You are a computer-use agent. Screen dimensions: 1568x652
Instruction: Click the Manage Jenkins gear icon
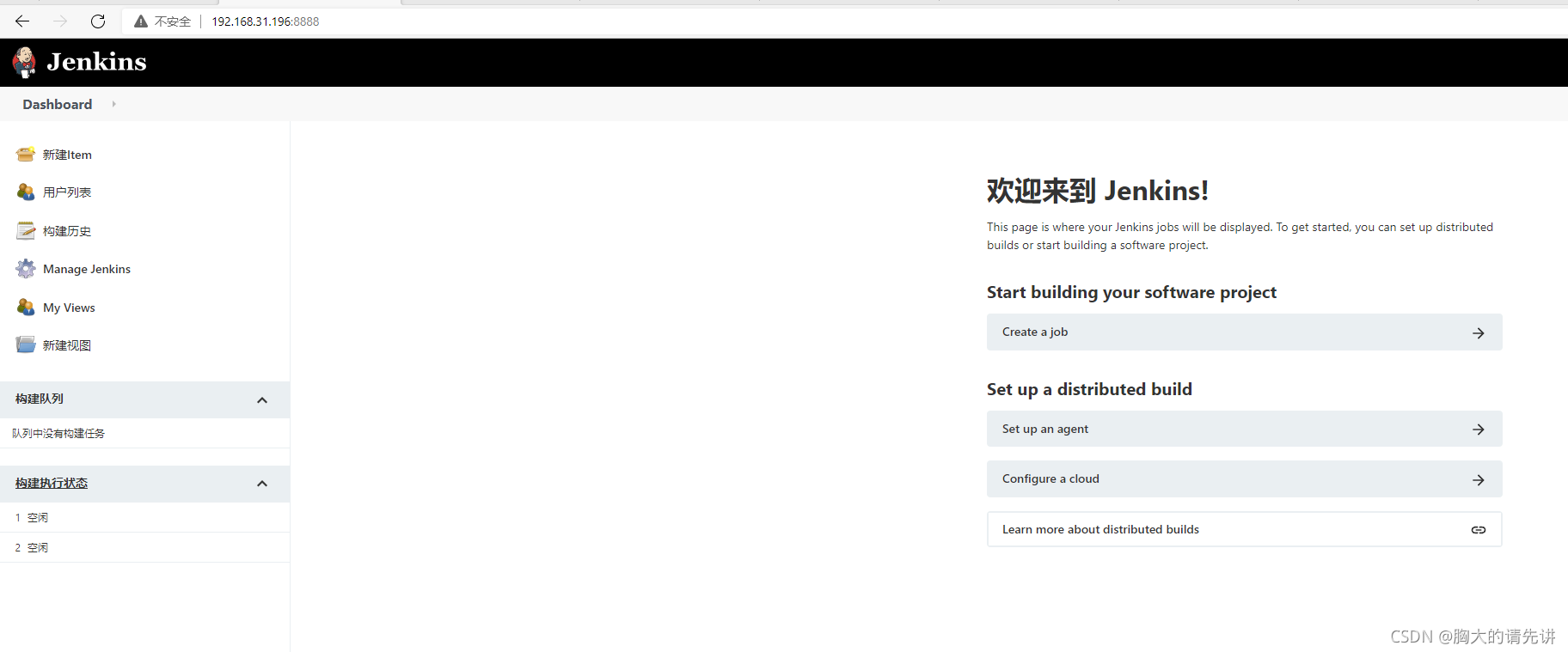(26, 269)
